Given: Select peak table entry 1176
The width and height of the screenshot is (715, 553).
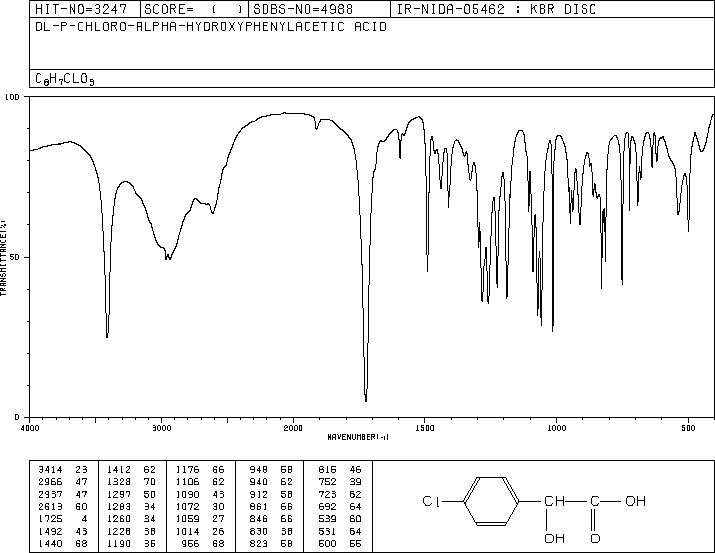Looking at the screenshot, I should pyautogui.click(x=200, y=470).
